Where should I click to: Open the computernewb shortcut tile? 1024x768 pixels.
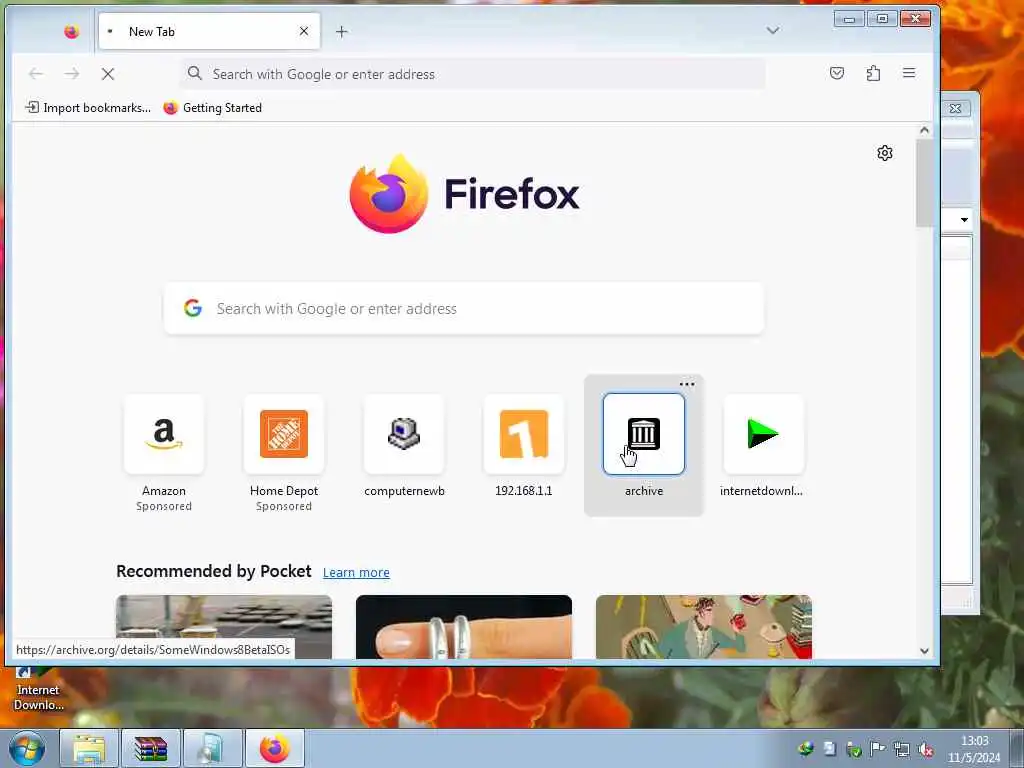404,434
